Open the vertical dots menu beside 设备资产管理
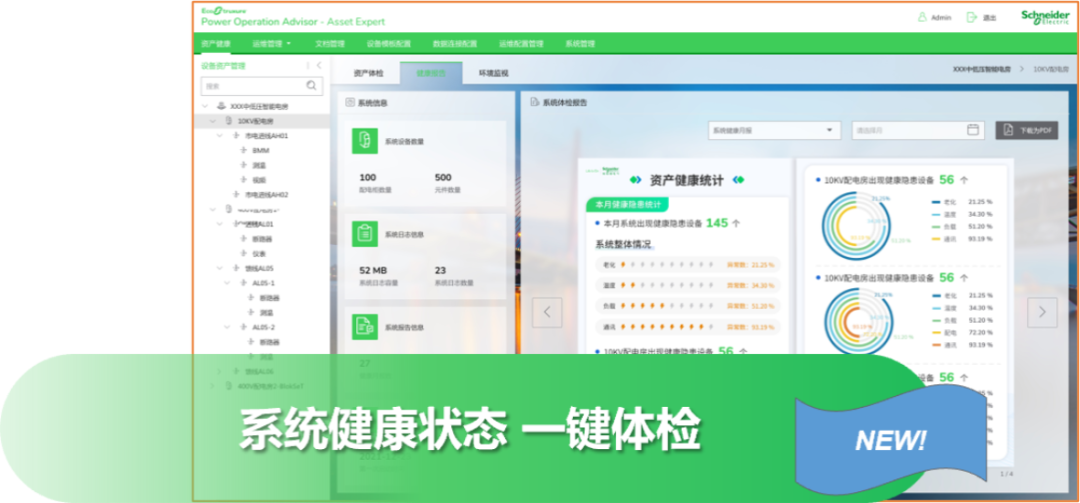1080x503 pixels. tap(307, 65)
